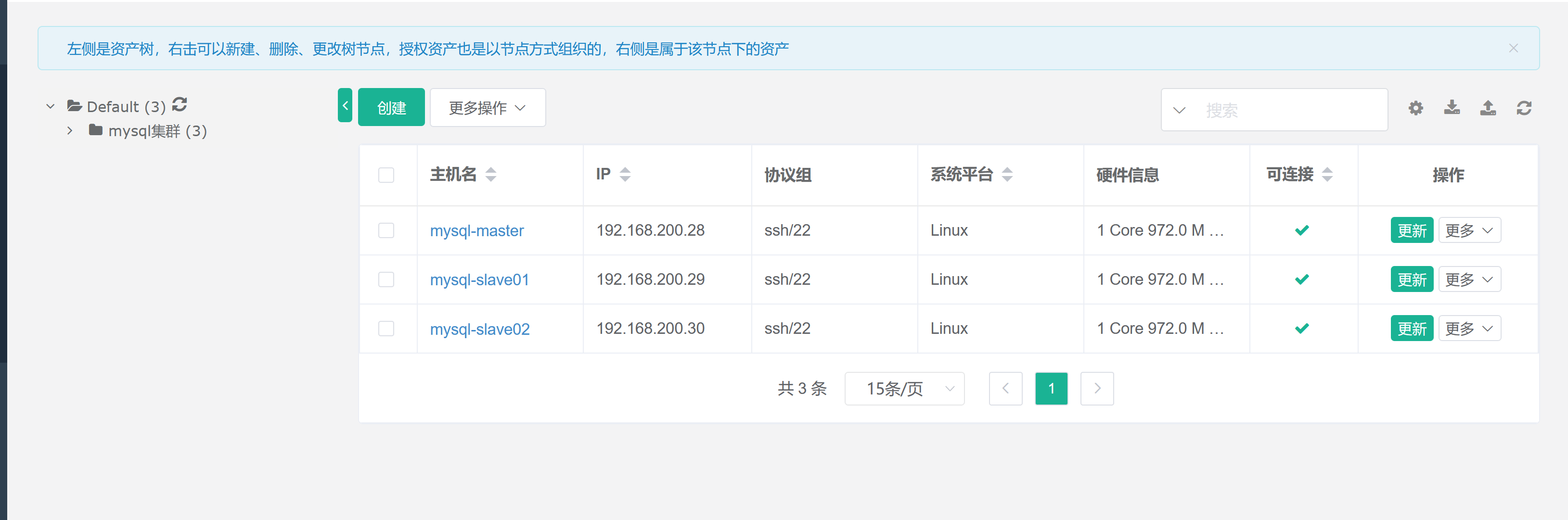1568x520 pixels.
Task: Open the 15条/页 page size dropdown
Action: 904,389
